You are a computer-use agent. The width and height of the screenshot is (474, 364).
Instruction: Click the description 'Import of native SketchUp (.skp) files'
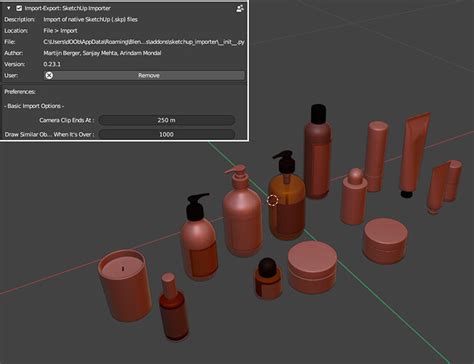[90, 19]
